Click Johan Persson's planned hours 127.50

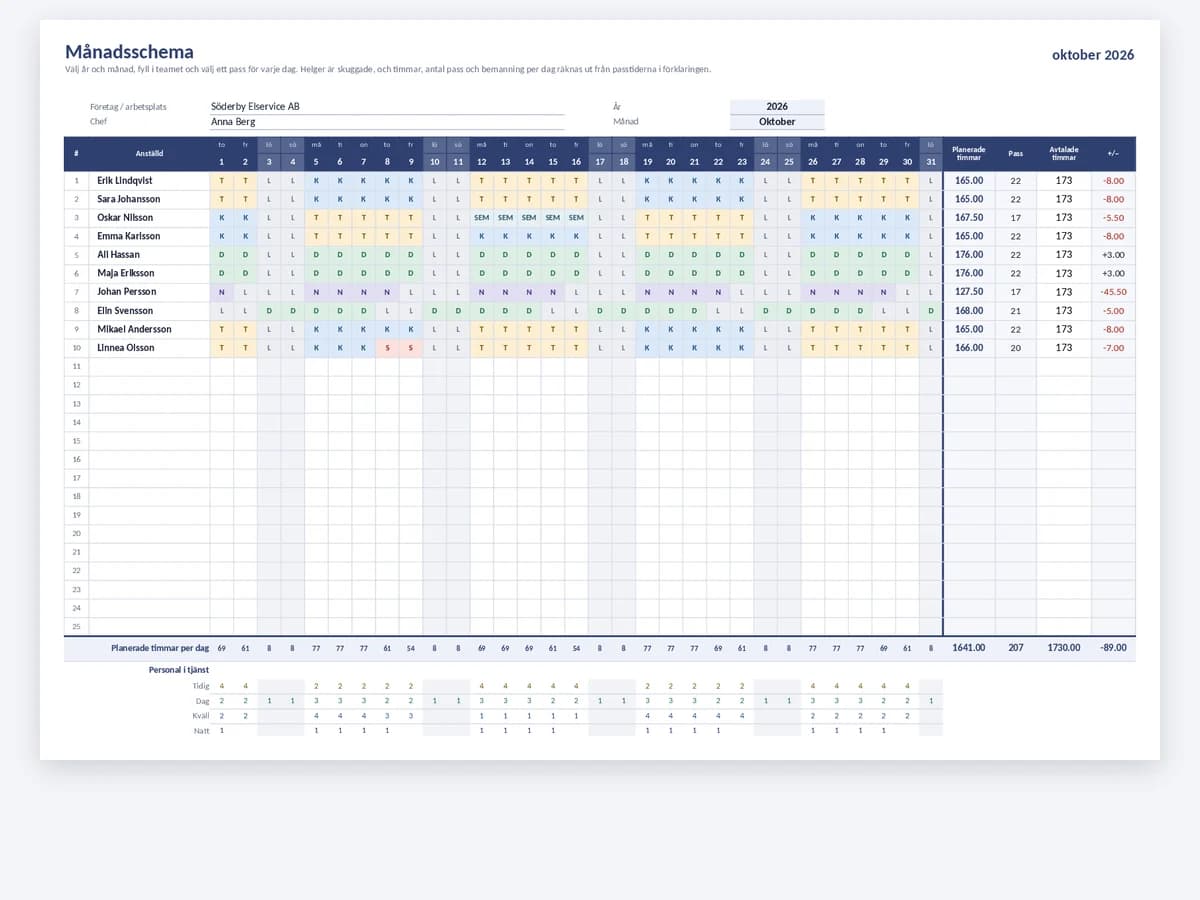[968, 292]
